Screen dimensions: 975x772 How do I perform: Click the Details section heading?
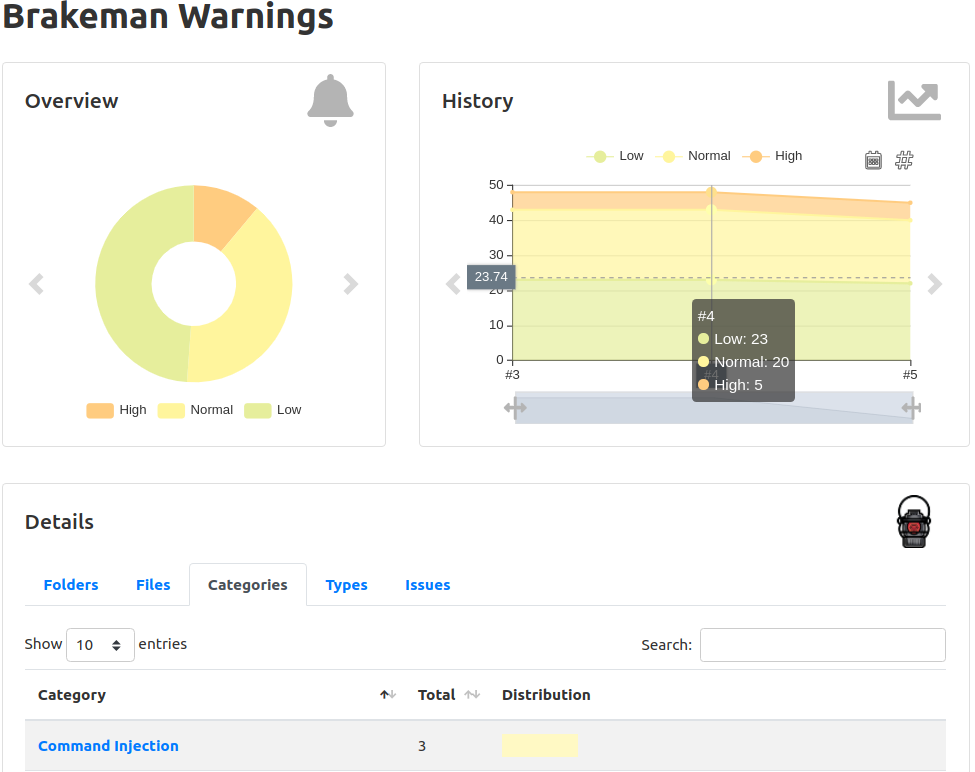click(59, 522)
